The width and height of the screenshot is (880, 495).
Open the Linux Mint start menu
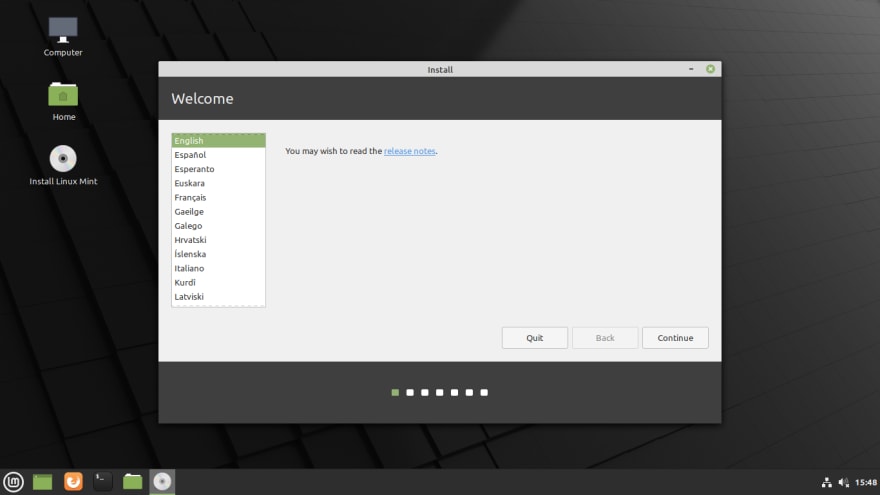click(x=13, y=482)
